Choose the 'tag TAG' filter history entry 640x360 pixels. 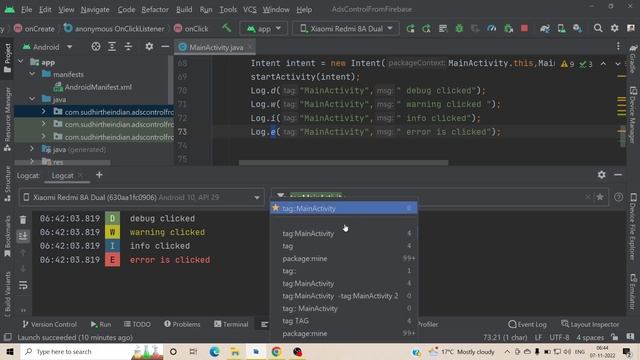pyautogui.click(x=344, y=321)
